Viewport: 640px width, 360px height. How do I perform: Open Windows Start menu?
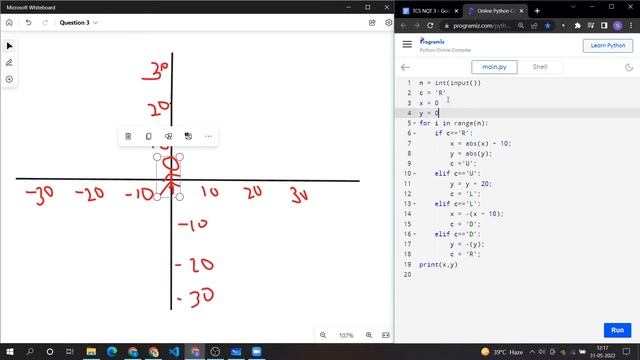(9, 351)
